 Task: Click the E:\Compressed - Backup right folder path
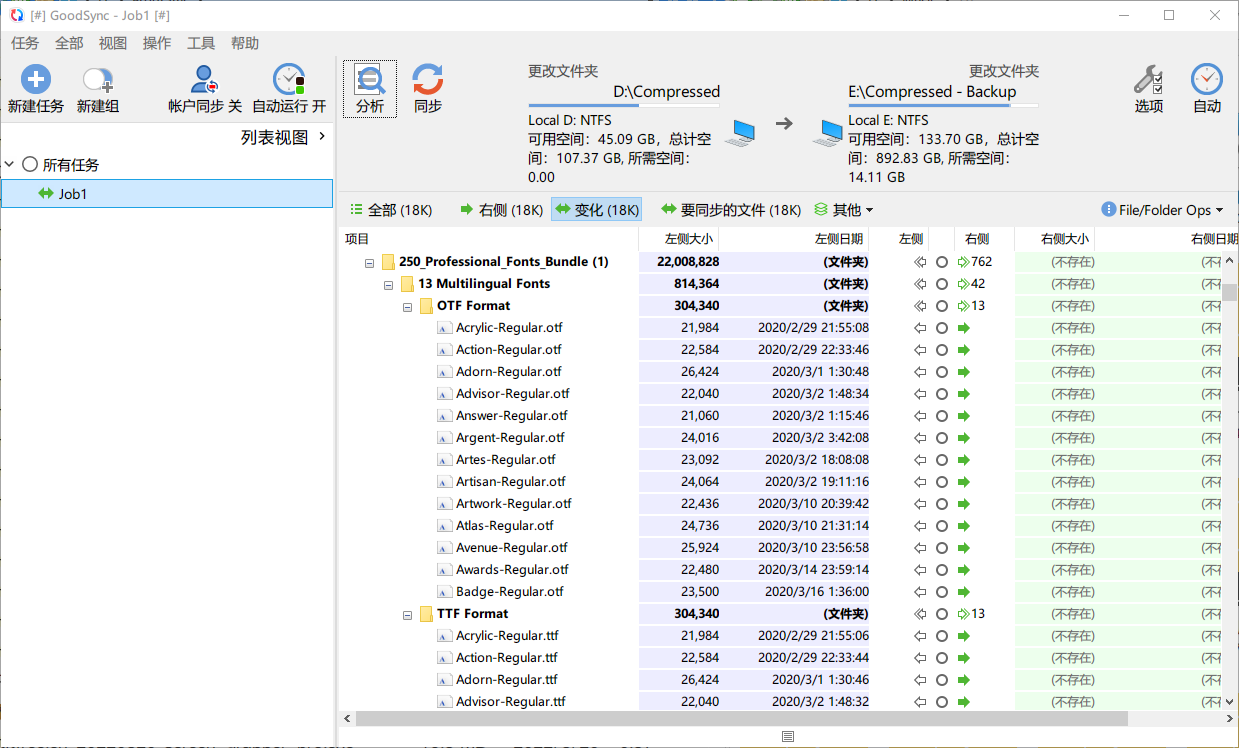(932, 92)
